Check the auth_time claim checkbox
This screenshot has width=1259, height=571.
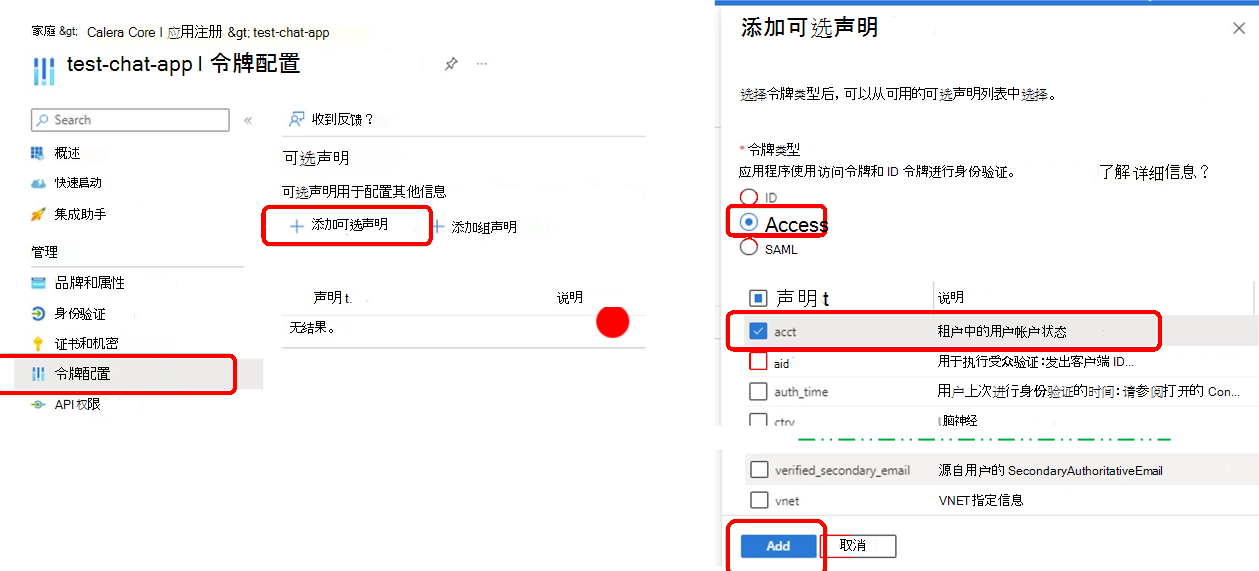[758, 391]
